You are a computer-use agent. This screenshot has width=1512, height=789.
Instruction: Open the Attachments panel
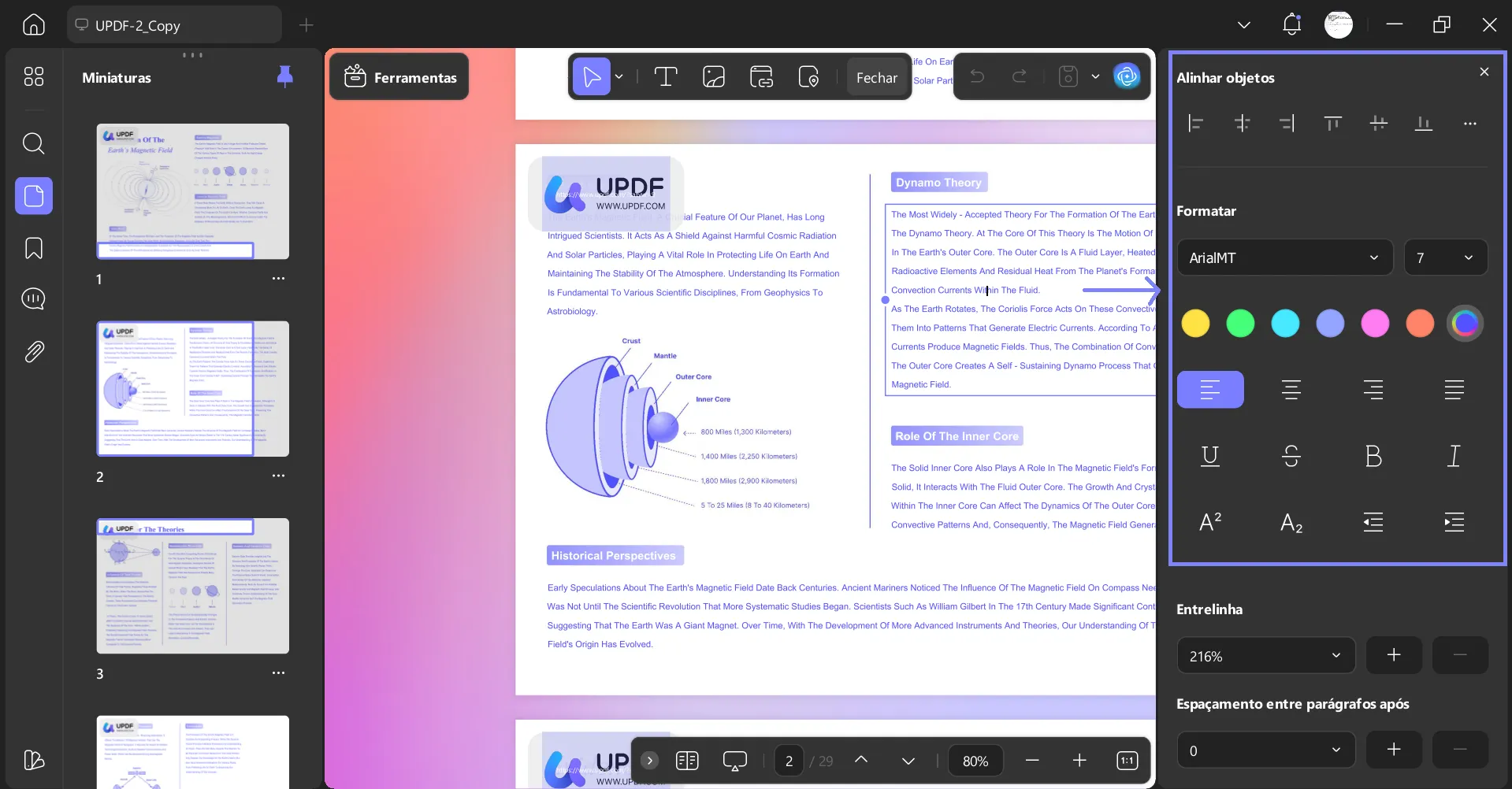click(33, 352)
